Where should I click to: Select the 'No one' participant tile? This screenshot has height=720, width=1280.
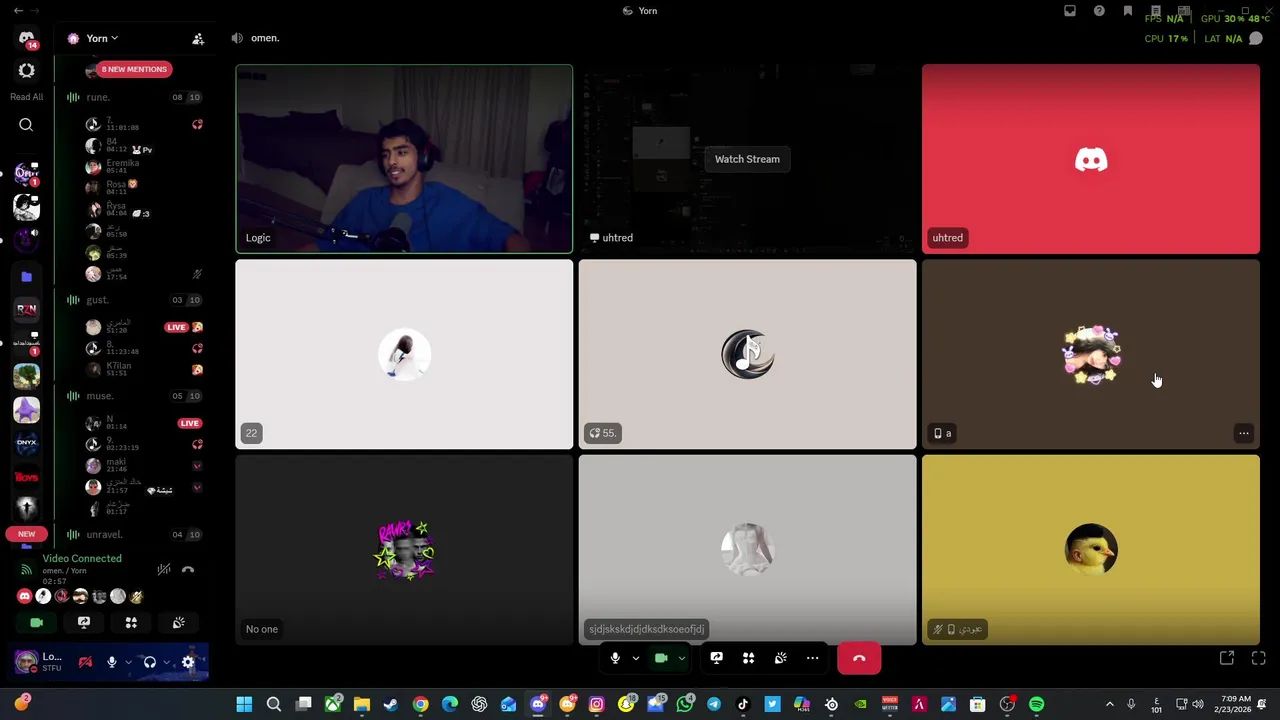[x=404, y=550]
